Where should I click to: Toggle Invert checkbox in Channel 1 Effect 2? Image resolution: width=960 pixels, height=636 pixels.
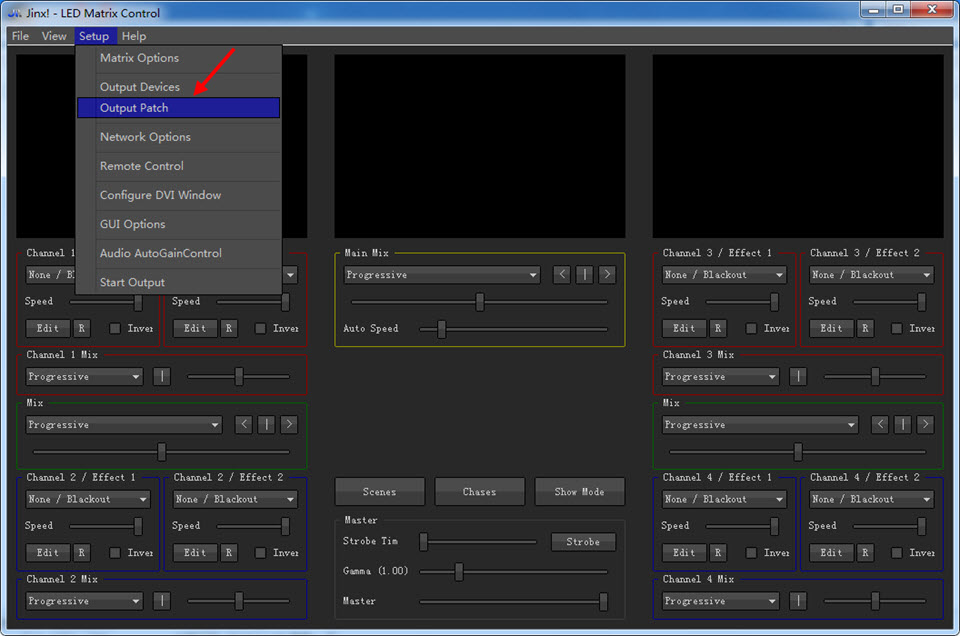pos(260,328)
